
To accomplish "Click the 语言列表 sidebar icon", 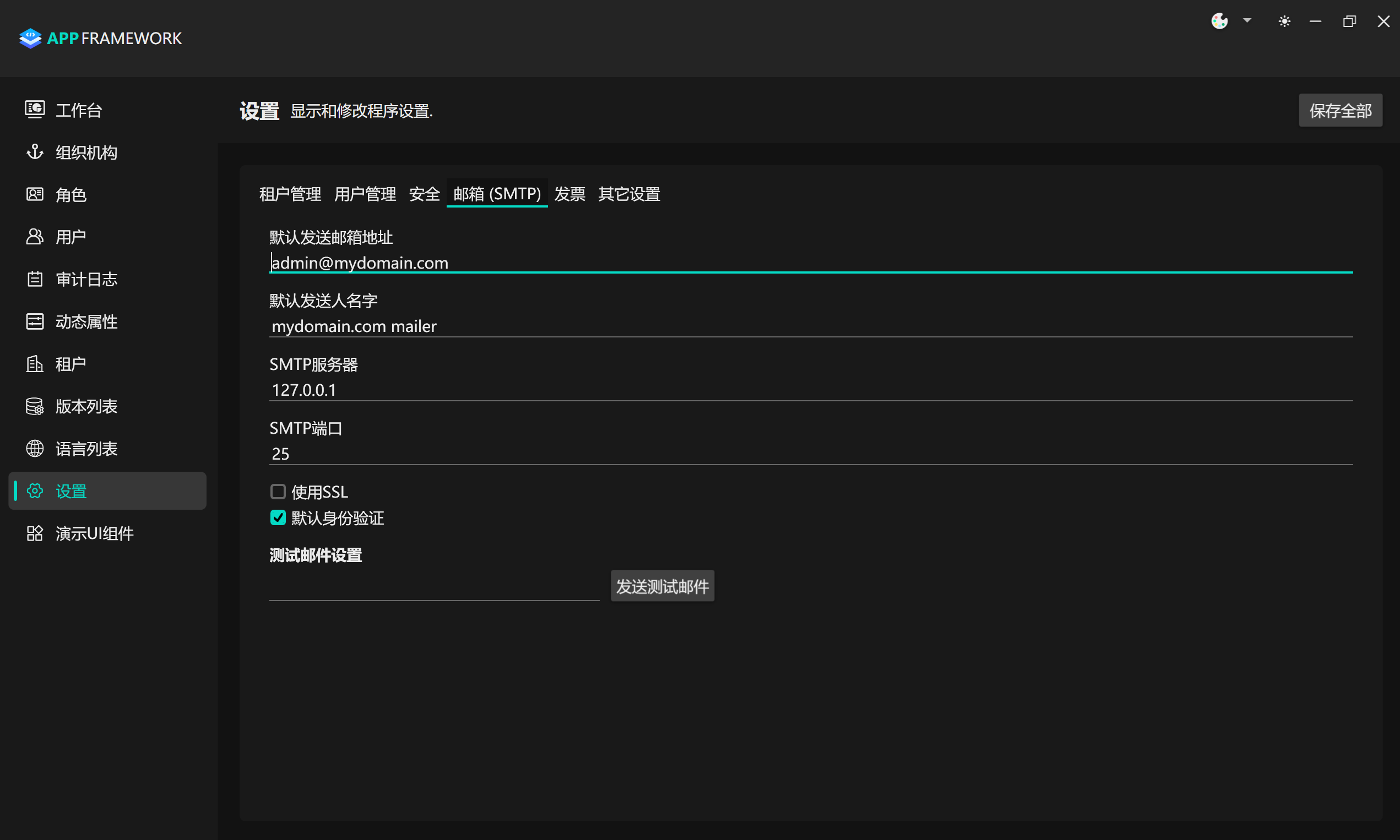I will 35,448.
